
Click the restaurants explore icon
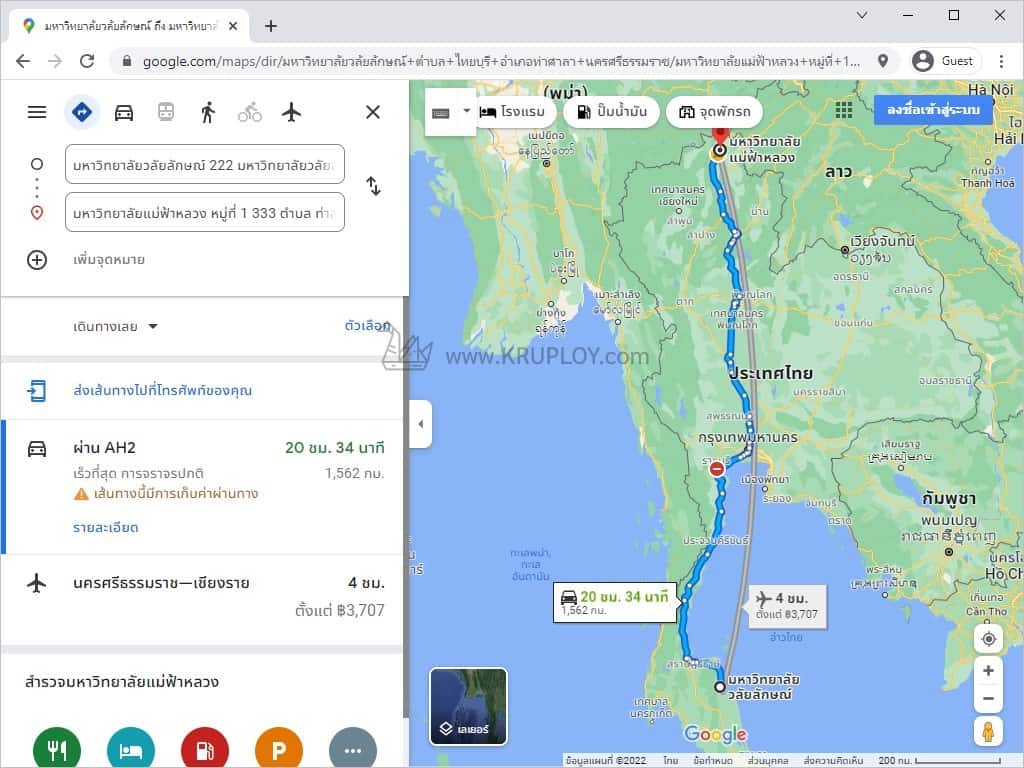click(57, 750)
